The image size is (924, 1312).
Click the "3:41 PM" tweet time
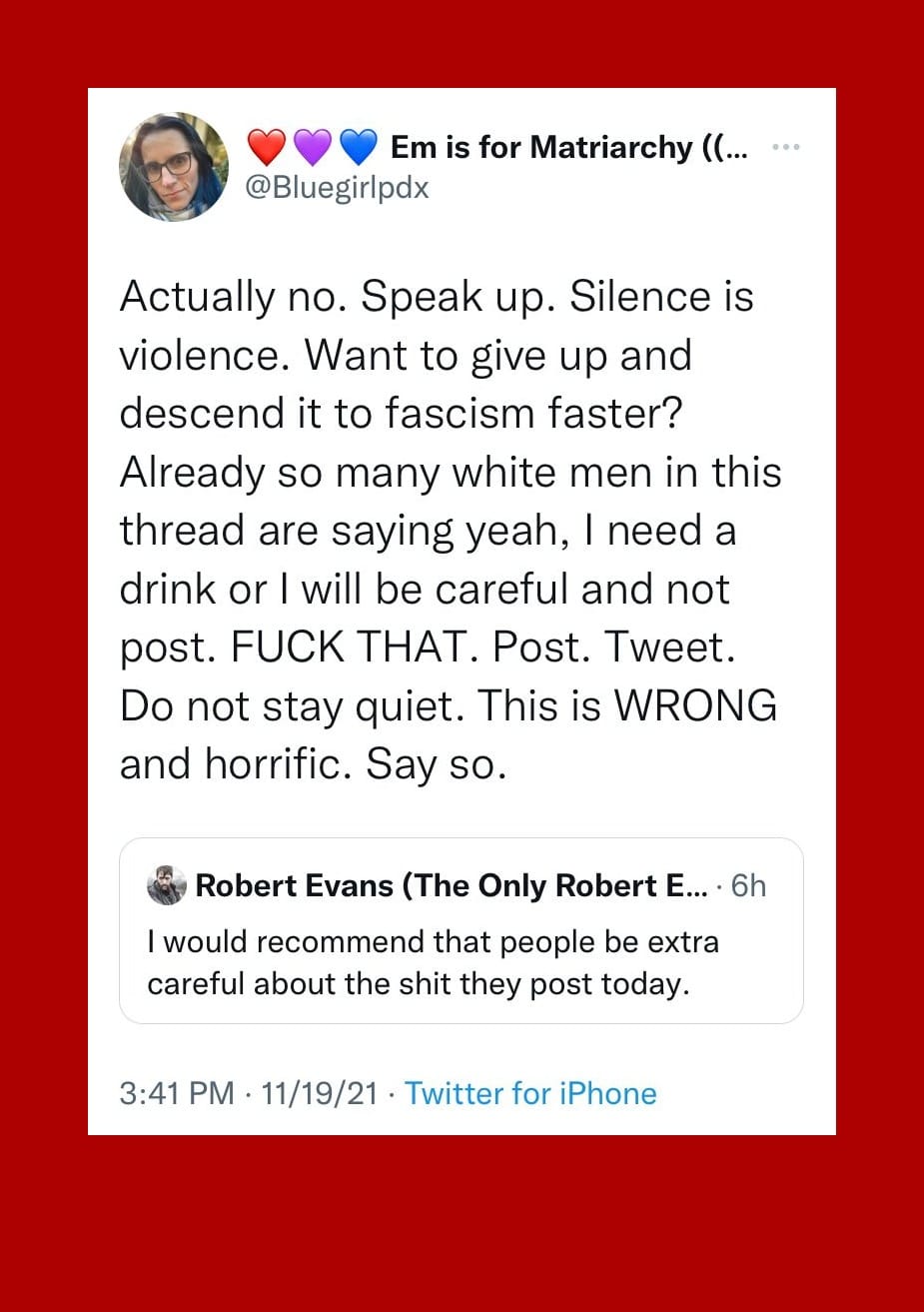click(x=177, y=1093)
